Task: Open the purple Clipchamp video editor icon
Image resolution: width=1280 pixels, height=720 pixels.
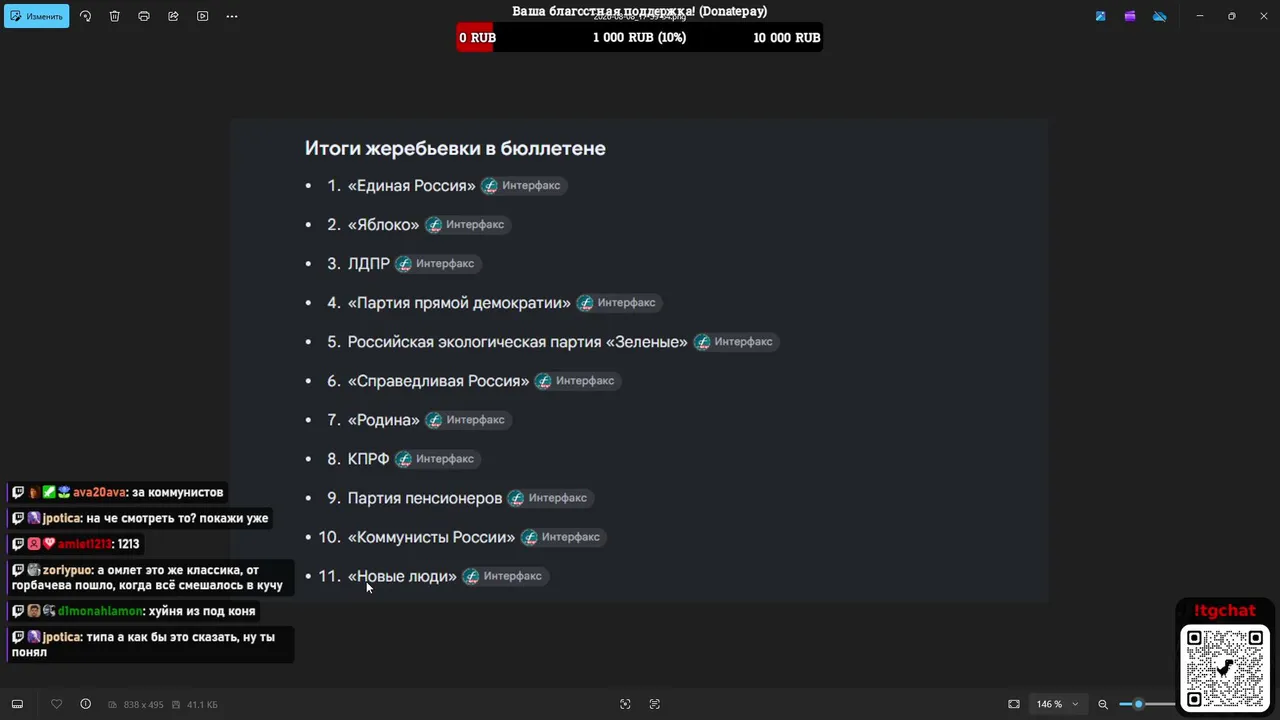Action: pos(1130,16)
